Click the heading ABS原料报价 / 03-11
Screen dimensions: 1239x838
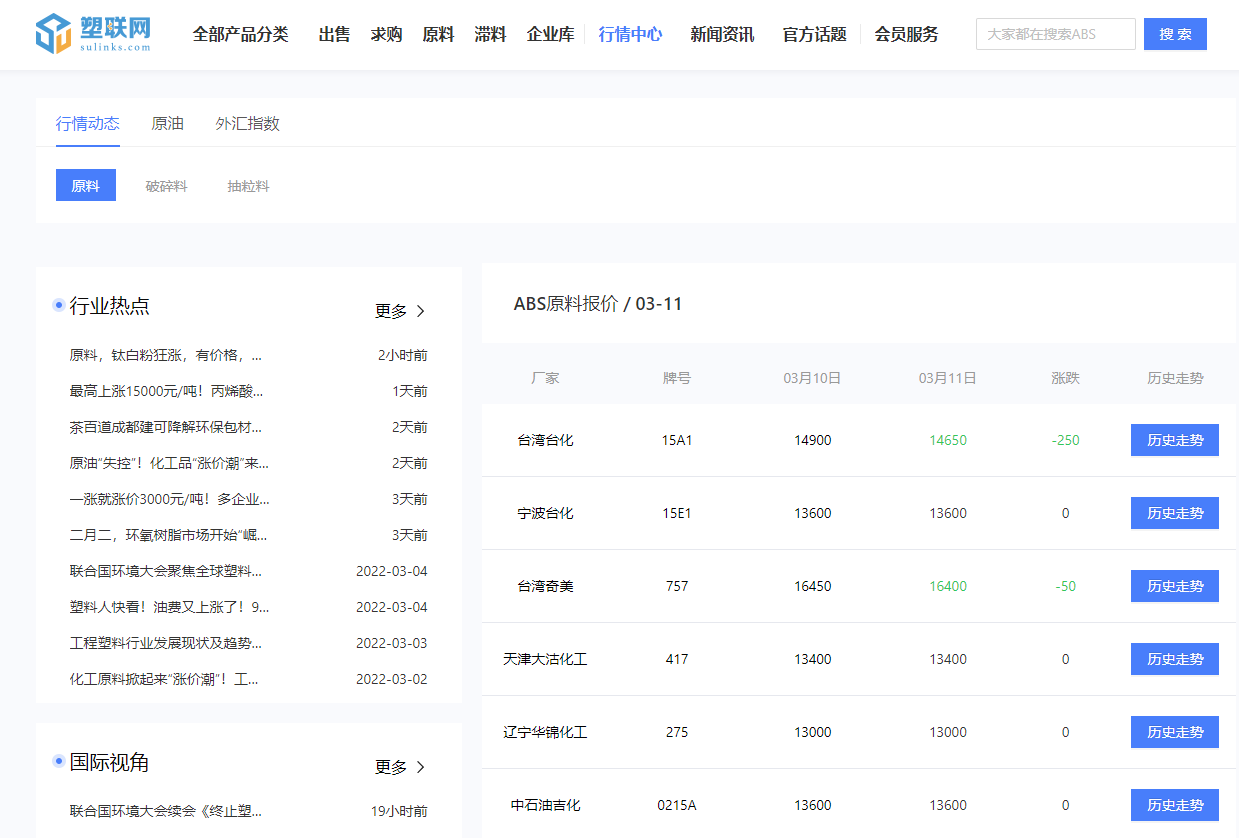pyautogui.click(x=598, y=304)
